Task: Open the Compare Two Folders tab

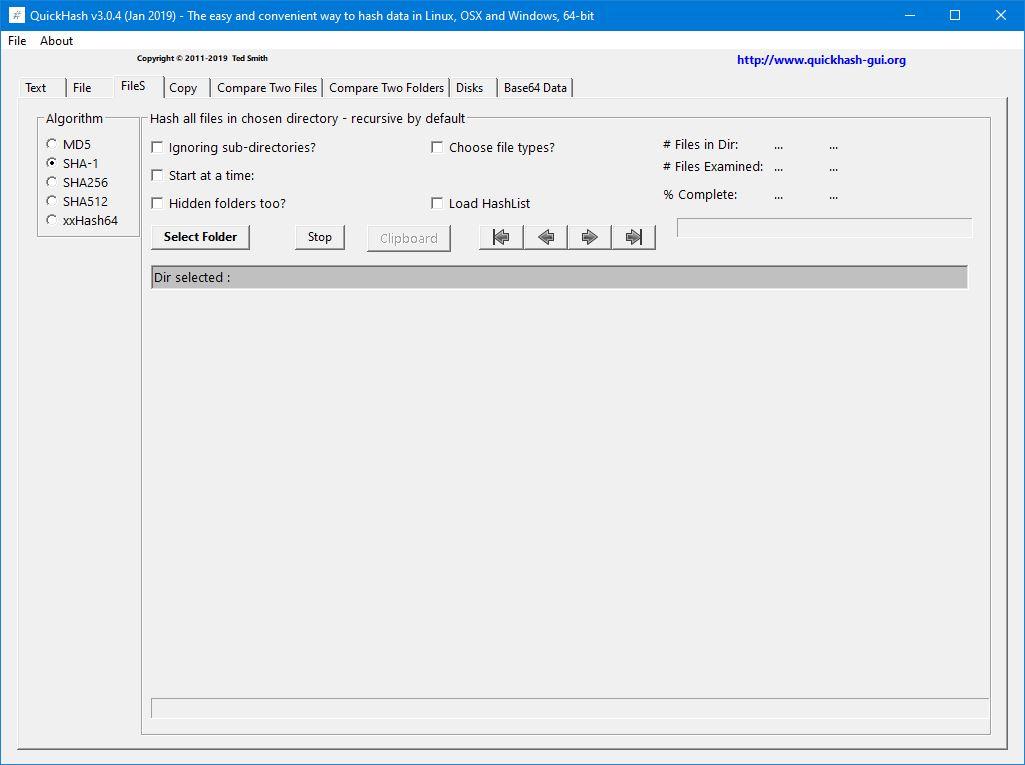Action: pos(386,88)
